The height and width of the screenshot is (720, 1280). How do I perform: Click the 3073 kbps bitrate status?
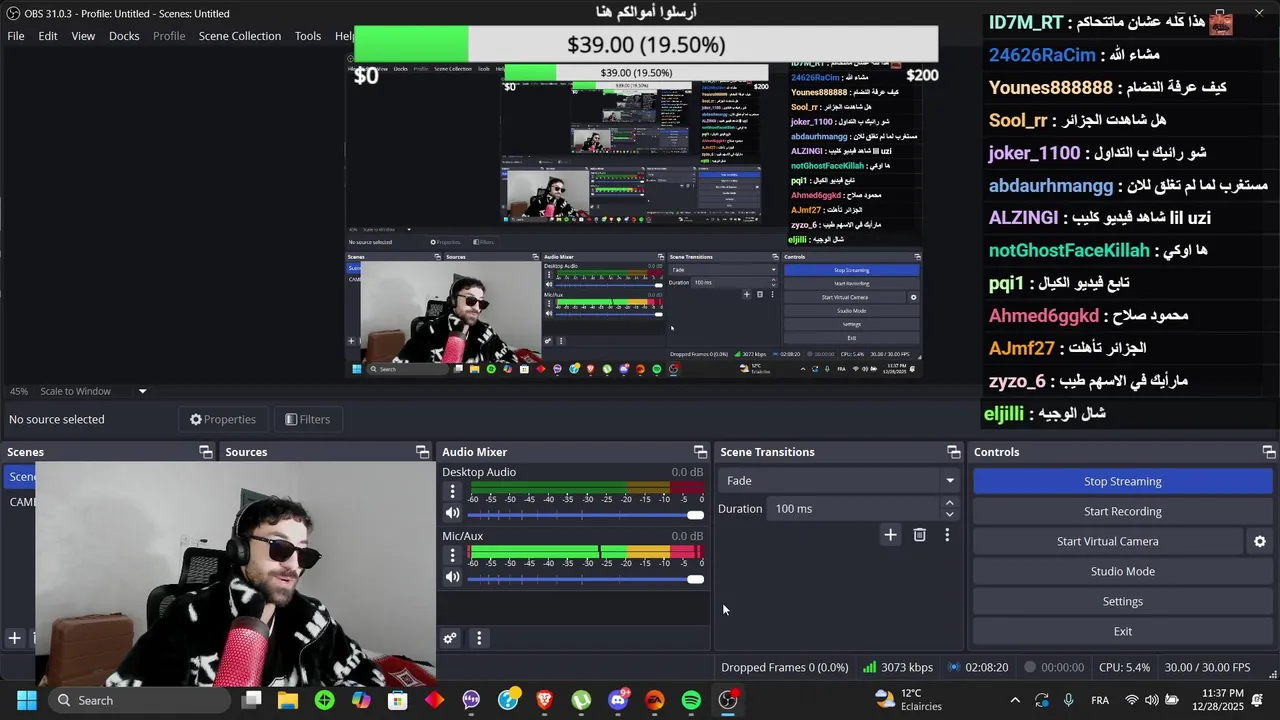pos(899,667)
